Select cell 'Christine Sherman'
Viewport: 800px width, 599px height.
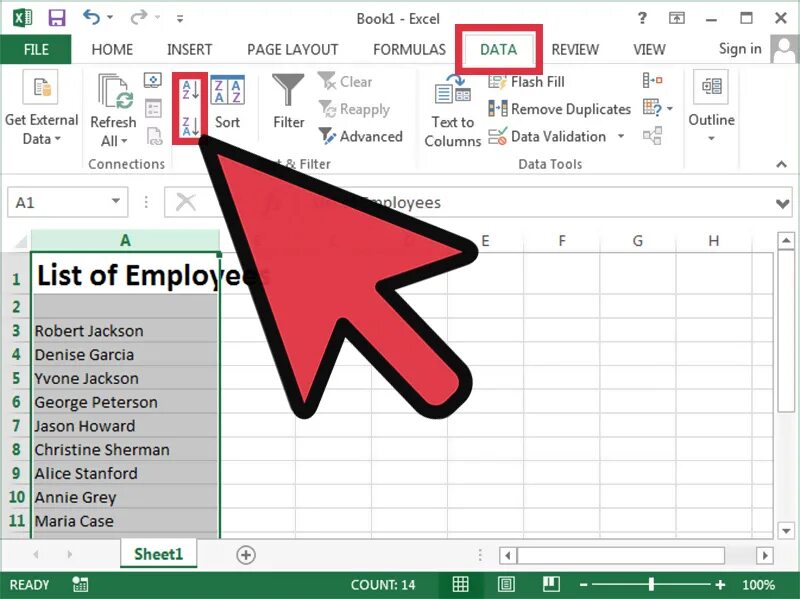point(126,450)
